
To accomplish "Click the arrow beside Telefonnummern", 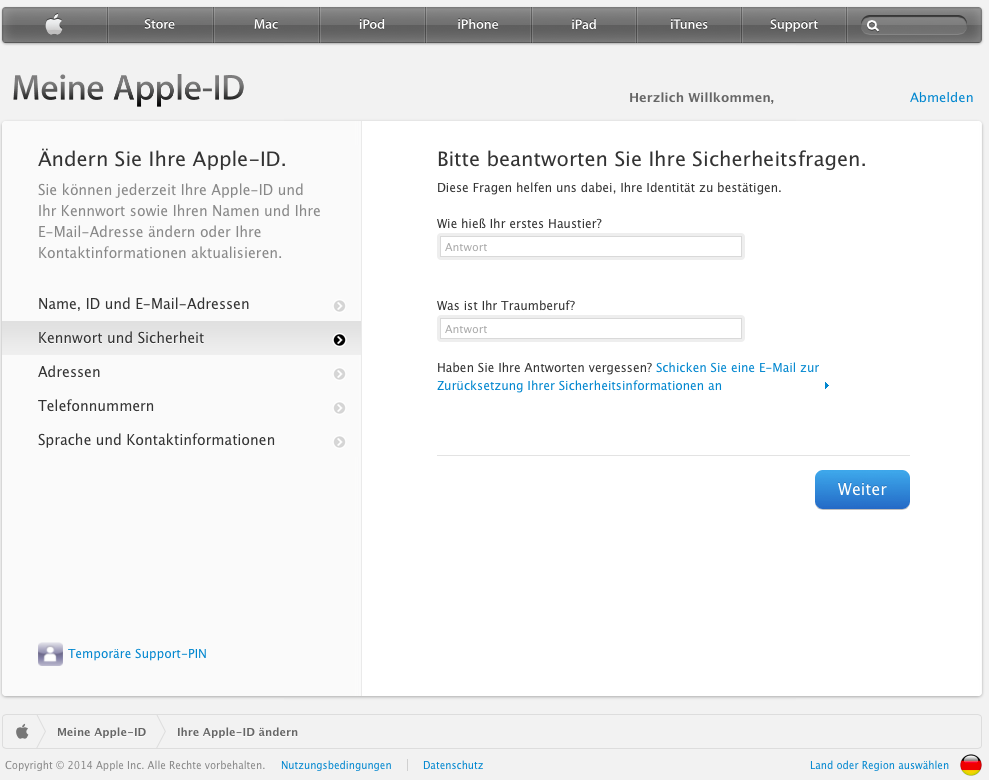I will click(339, 408).
